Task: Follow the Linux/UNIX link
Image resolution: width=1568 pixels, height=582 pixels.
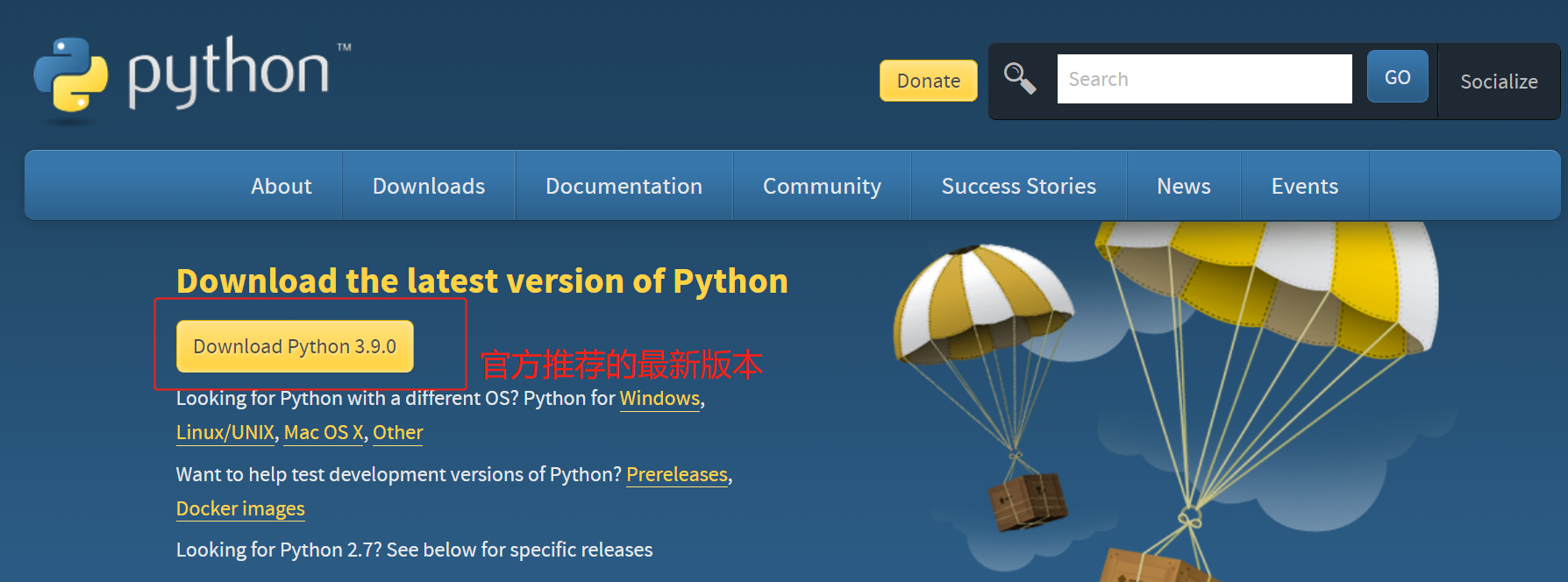Action: coord(225,433)
